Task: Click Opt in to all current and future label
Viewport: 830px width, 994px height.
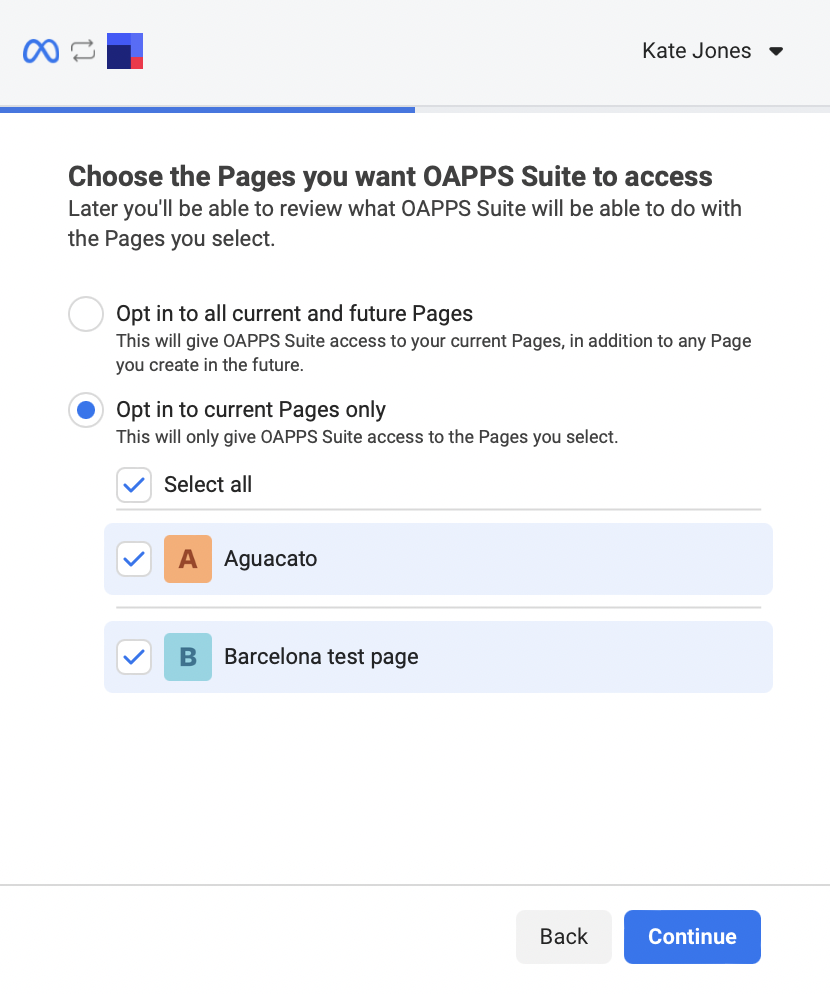Action: [x=294, y=313]
